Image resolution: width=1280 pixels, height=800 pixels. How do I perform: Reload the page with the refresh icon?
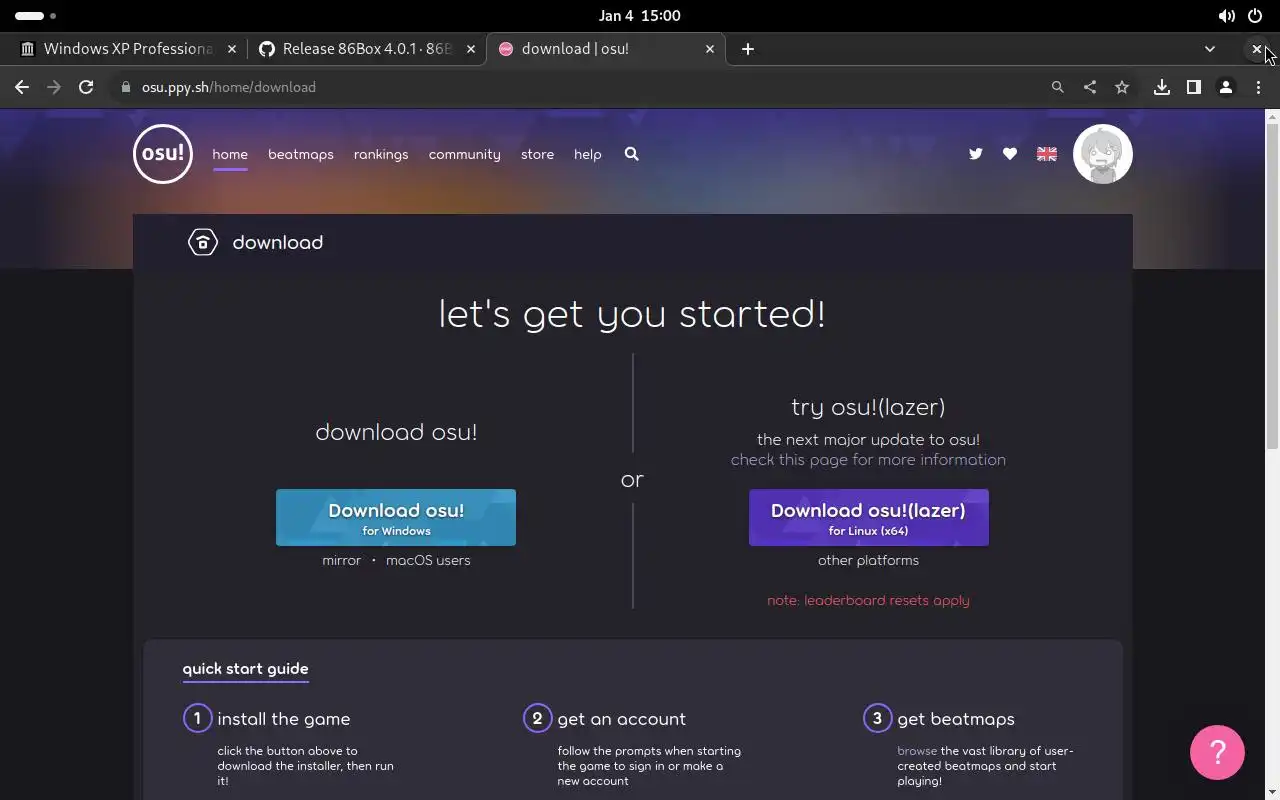(86, 87)
